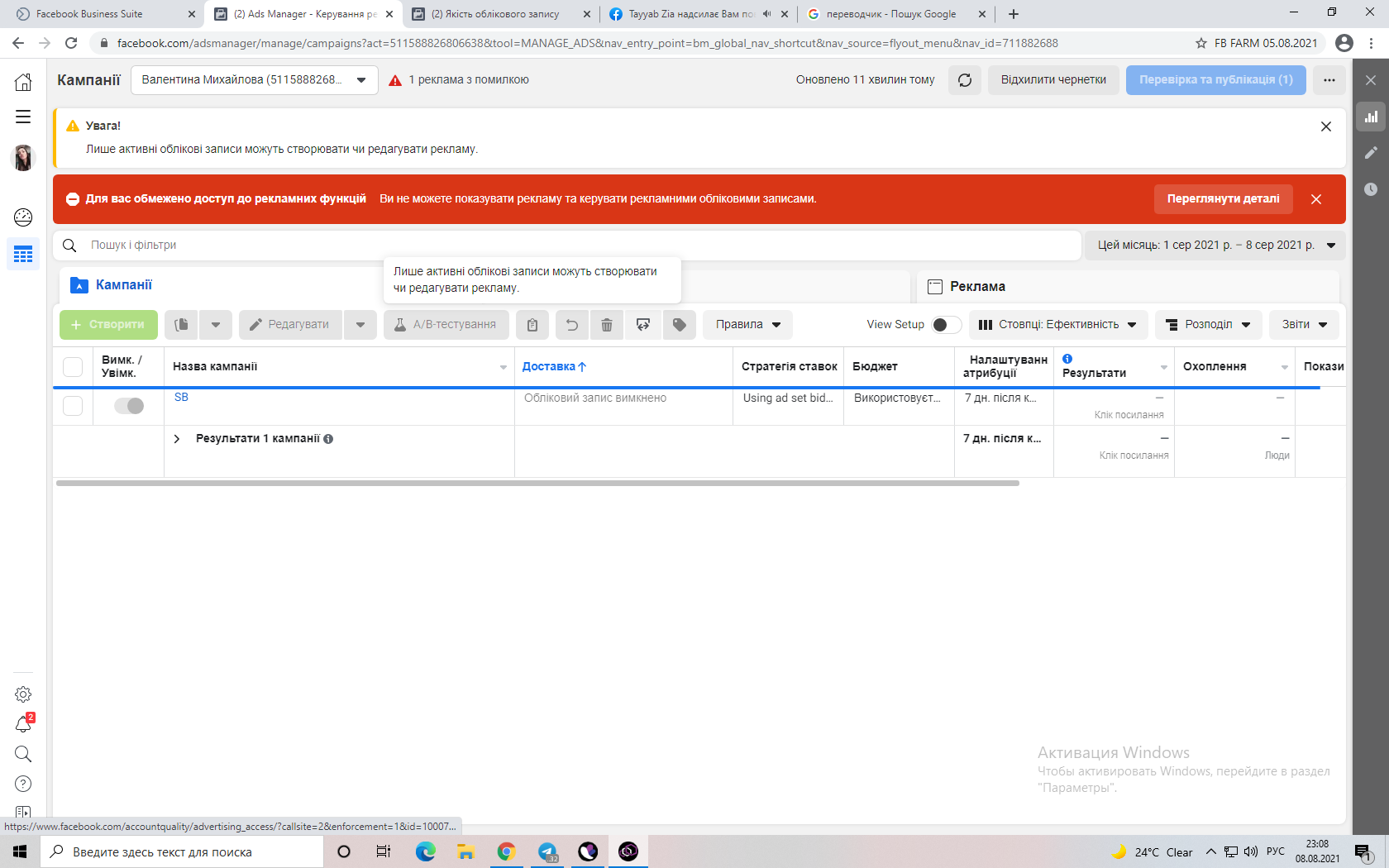Click Перевірка та публікація (1) button
This screenshot has width=1389, height=868.
point(1215,80)
